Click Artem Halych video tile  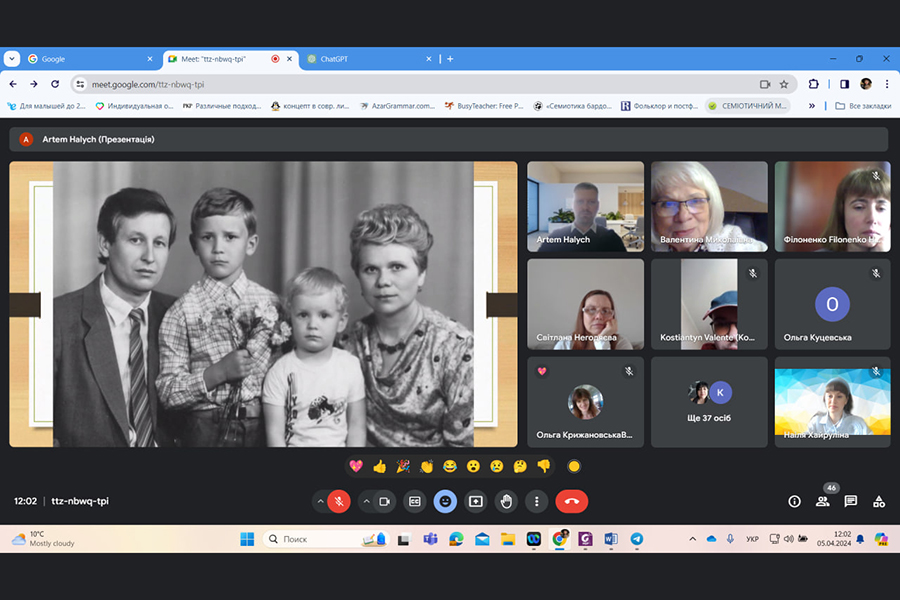(x=585, y=207)
